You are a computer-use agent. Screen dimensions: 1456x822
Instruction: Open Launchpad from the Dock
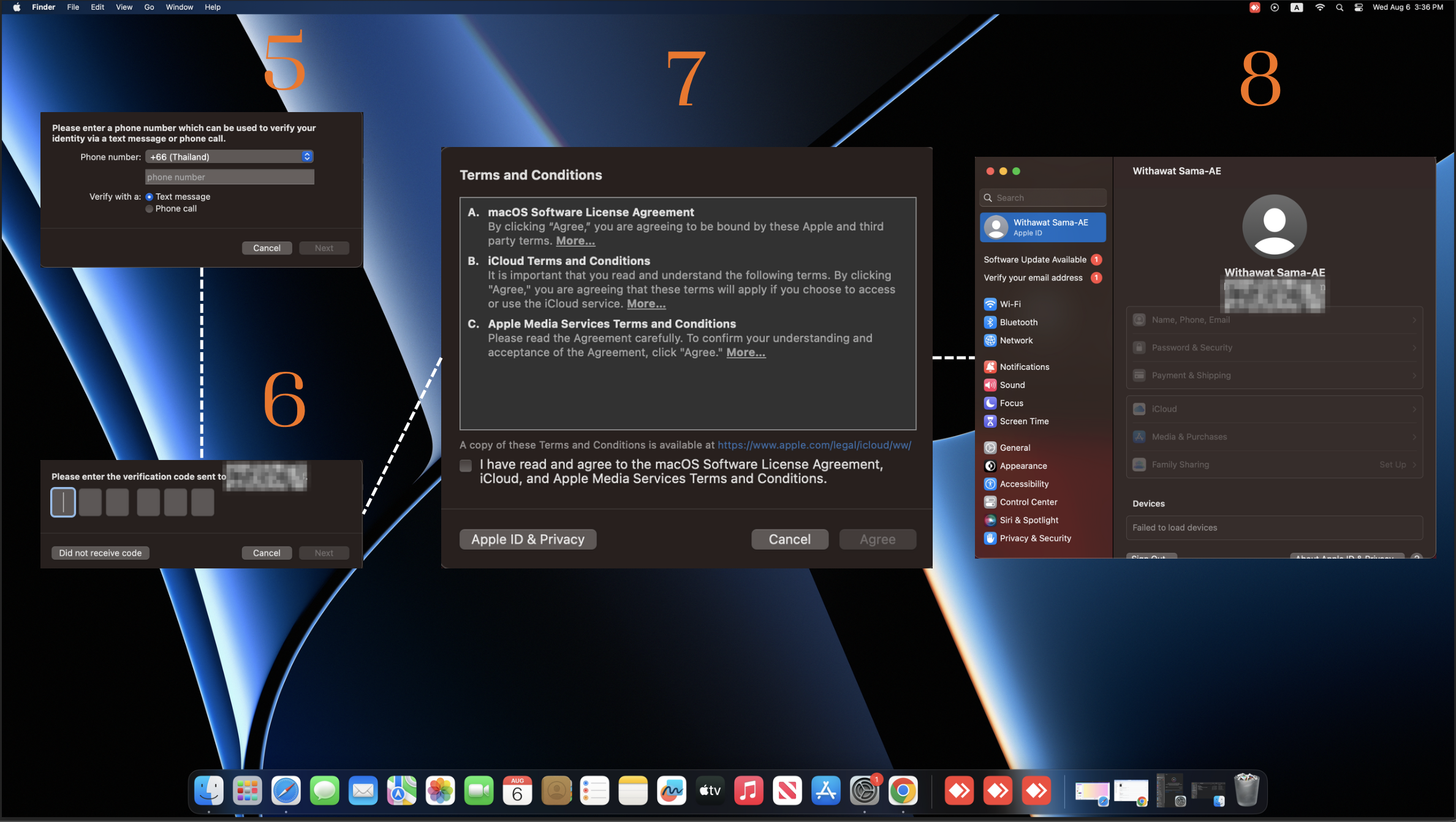(x=248, y=791)
